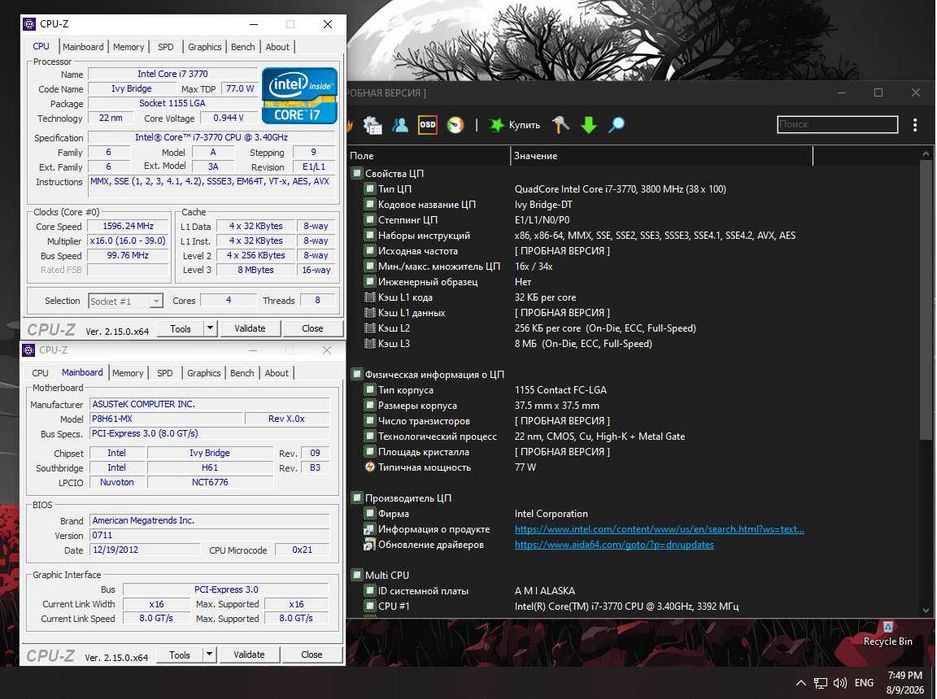Click the Тип ЦП row icon
Image resolution: width=937 pixels, height=699 pixels.
[x=370, y=189]
